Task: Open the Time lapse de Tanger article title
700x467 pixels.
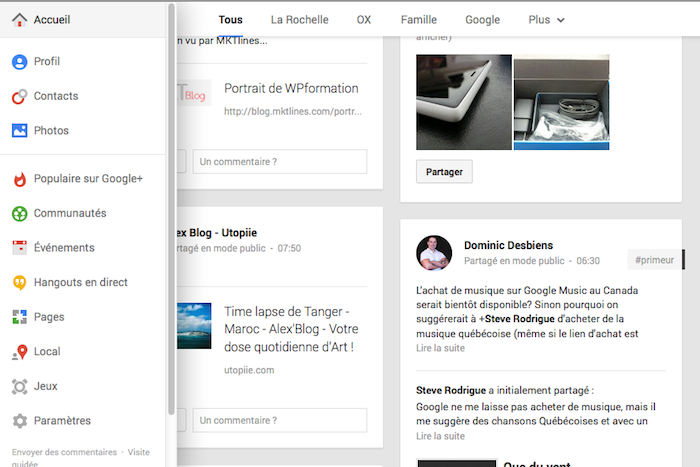Action: (291, 329)
